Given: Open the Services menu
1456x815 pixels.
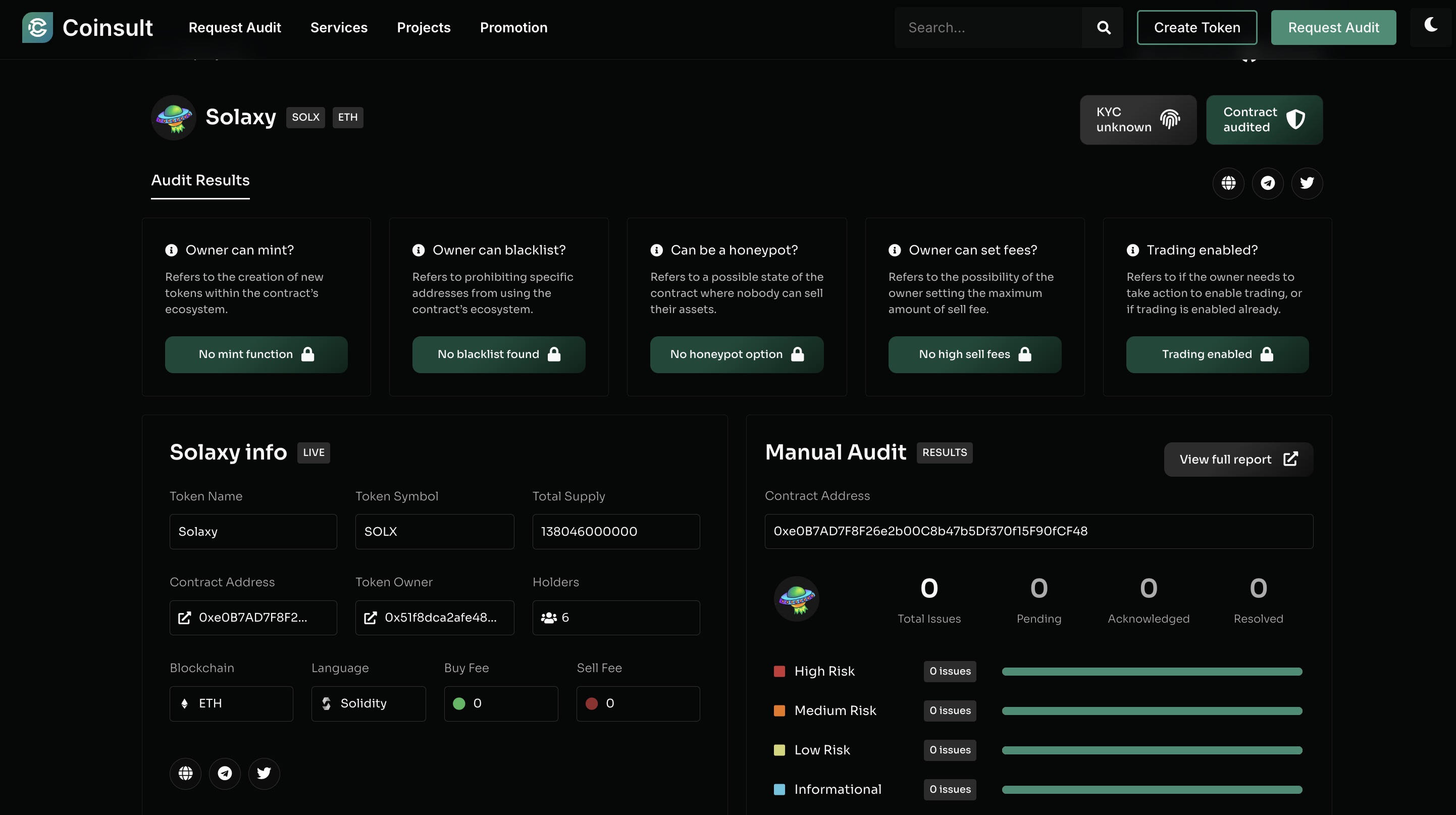Looking at the screenshot, I should (339, 27).
